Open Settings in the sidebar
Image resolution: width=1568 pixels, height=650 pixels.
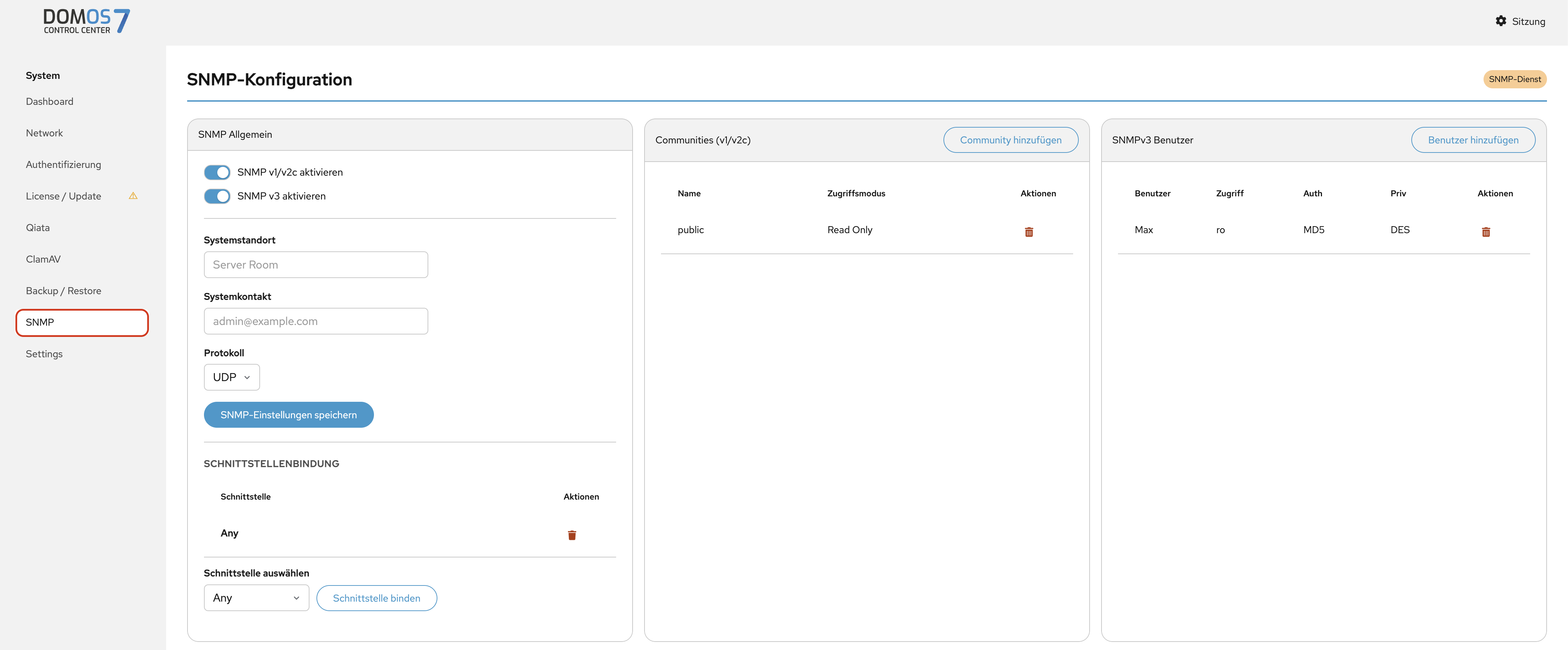[44, 354]
